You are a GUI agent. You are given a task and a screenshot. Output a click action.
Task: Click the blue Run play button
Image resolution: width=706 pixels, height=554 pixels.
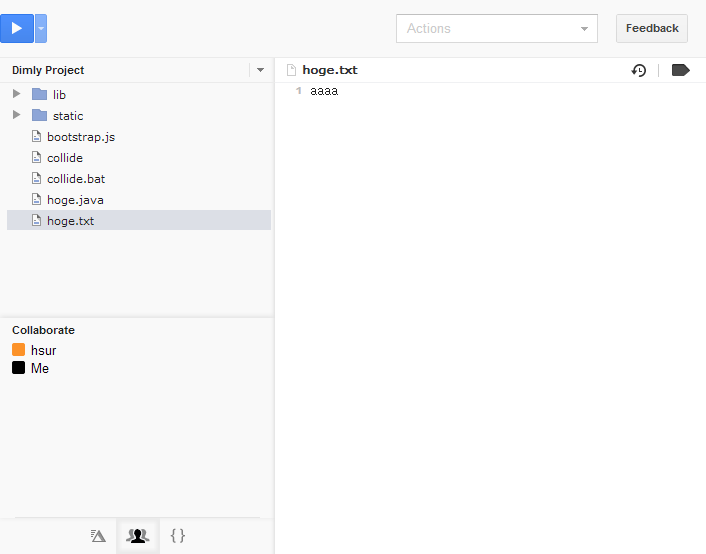(x=17, y=28)
